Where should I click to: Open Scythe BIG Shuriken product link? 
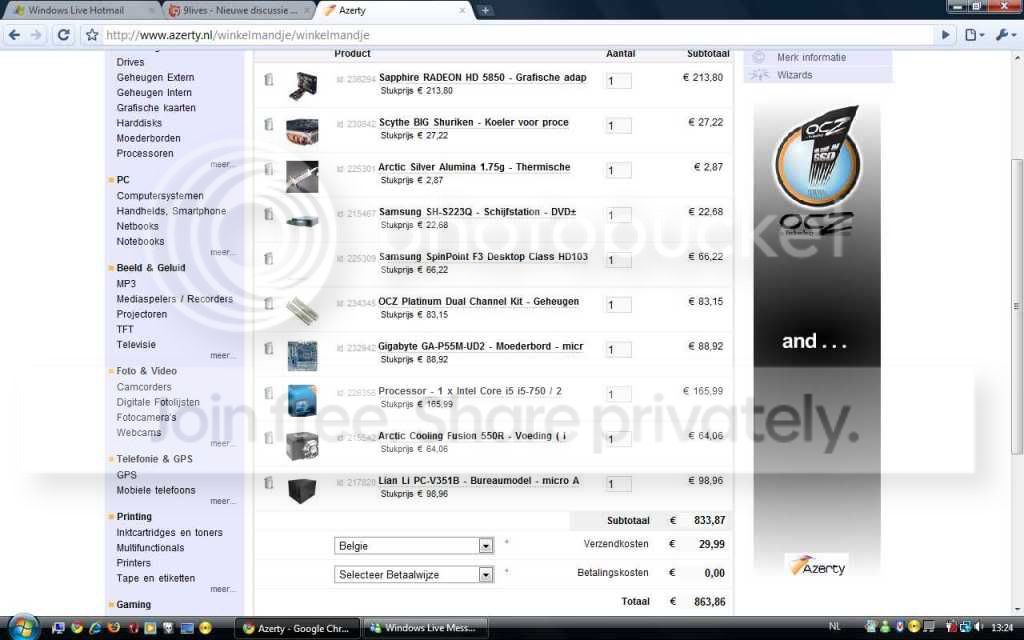473,123
